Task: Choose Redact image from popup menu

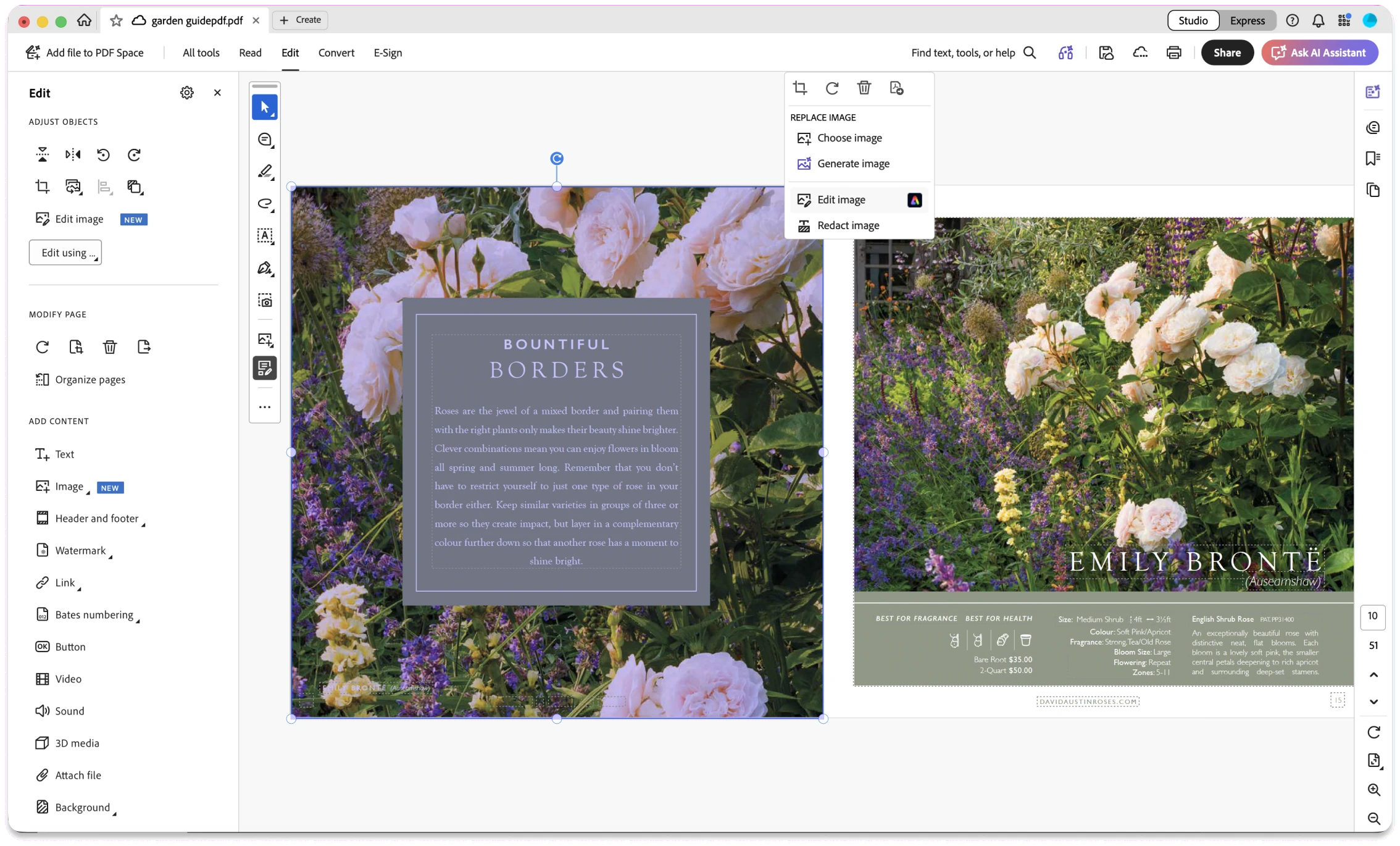Action: pos(859,225)
